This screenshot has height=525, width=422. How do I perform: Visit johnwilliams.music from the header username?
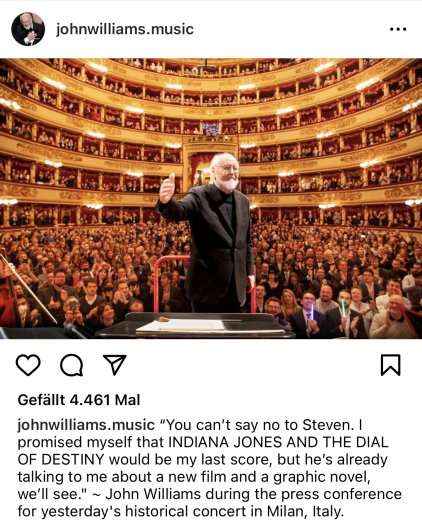[125, 29]
